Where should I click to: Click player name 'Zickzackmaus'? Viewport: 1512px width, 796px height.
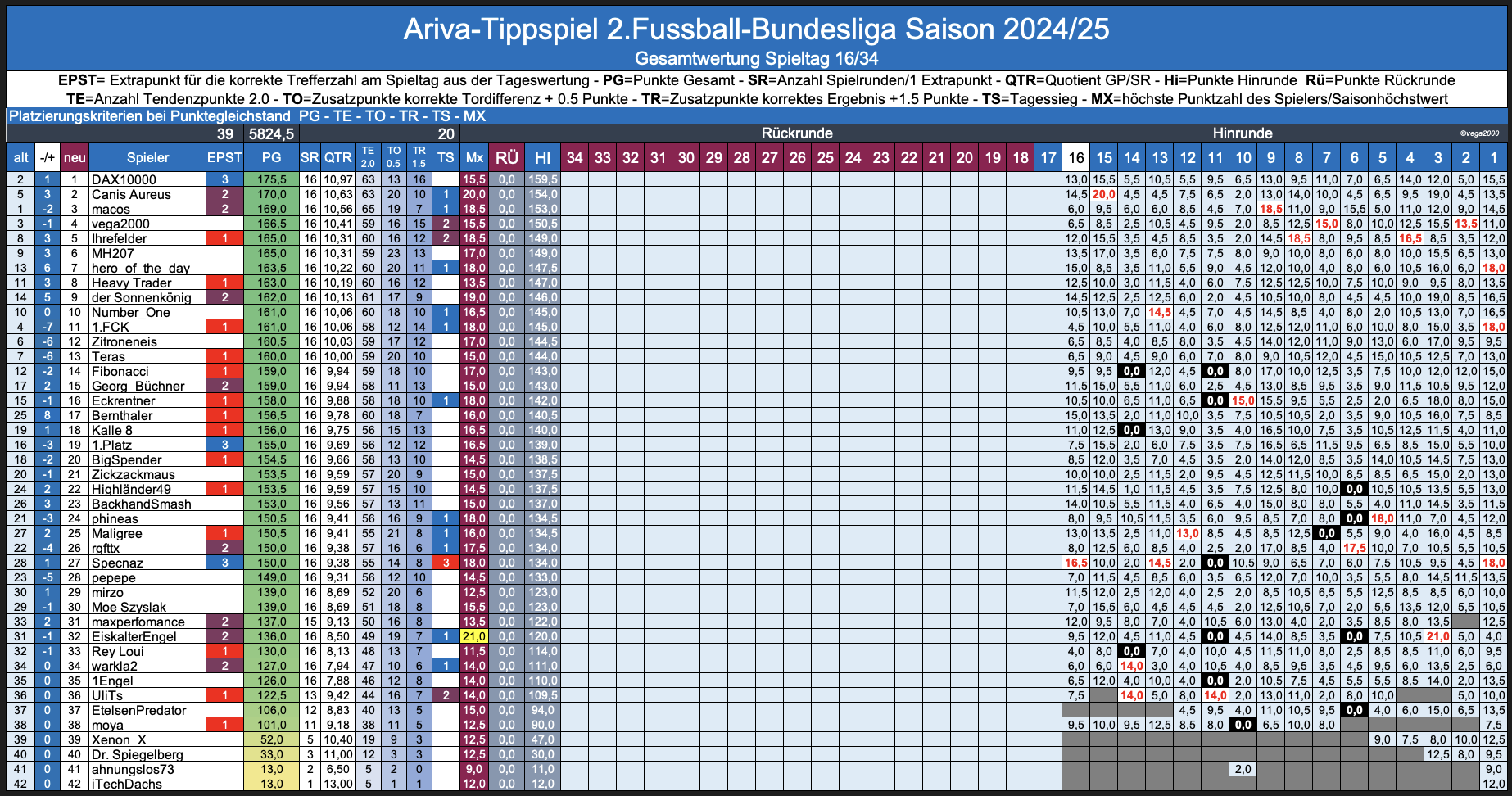click(134, 474)
